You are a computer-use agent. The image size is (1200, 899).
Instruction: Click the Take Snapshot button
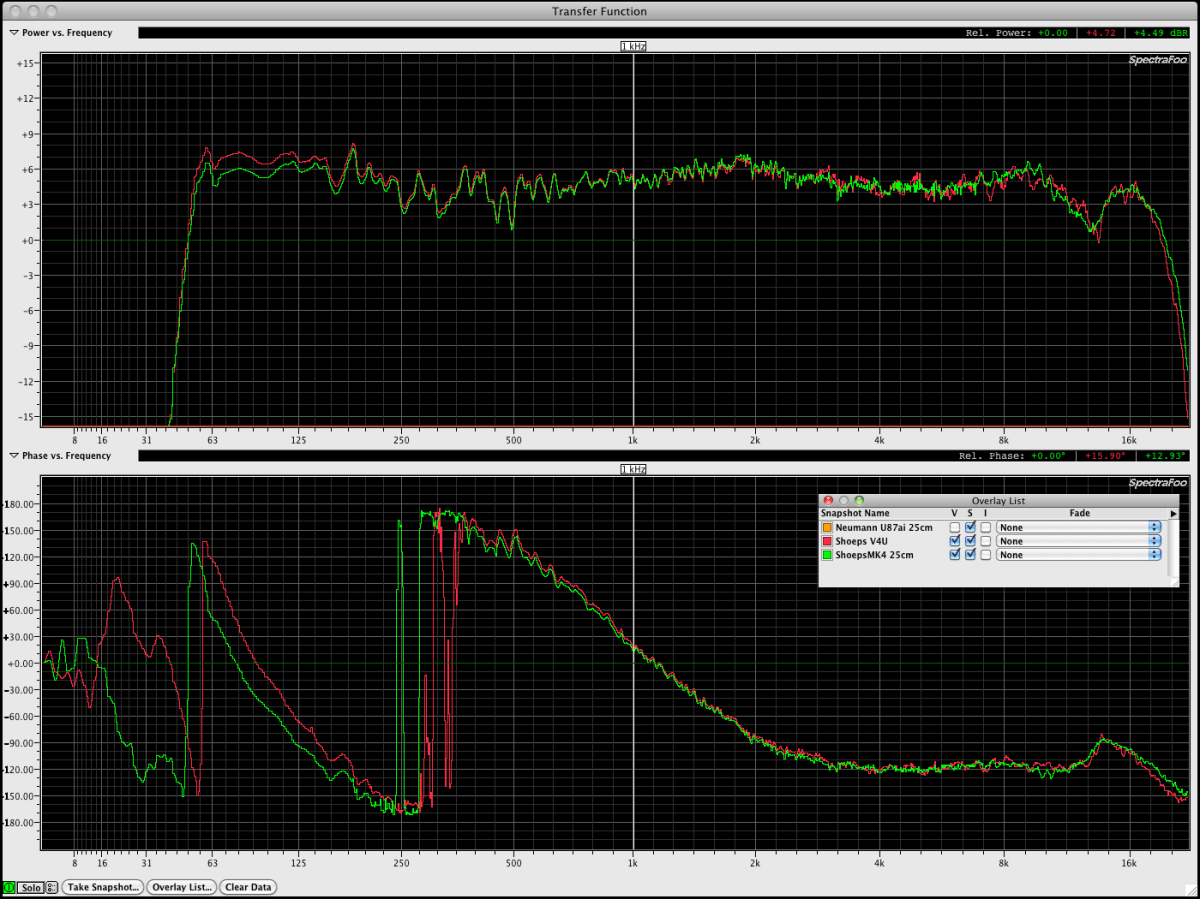click(x=102, y=887)
